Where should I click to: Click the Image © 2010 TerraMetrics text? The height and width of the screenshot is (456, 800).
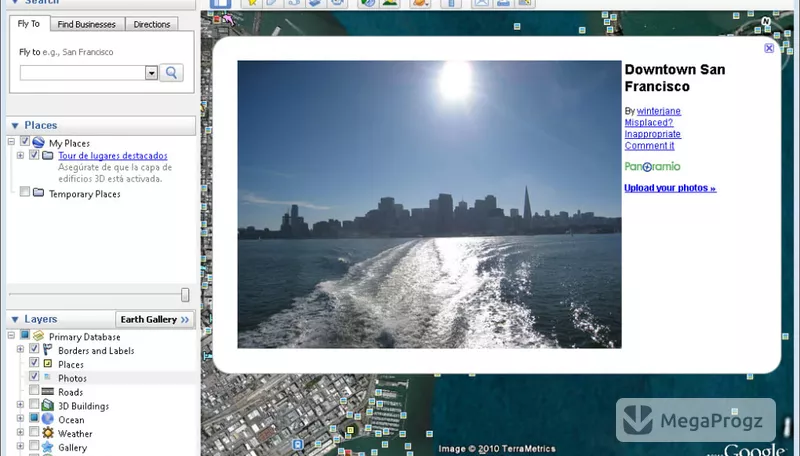pyautogui.click(x=496, y=449)
